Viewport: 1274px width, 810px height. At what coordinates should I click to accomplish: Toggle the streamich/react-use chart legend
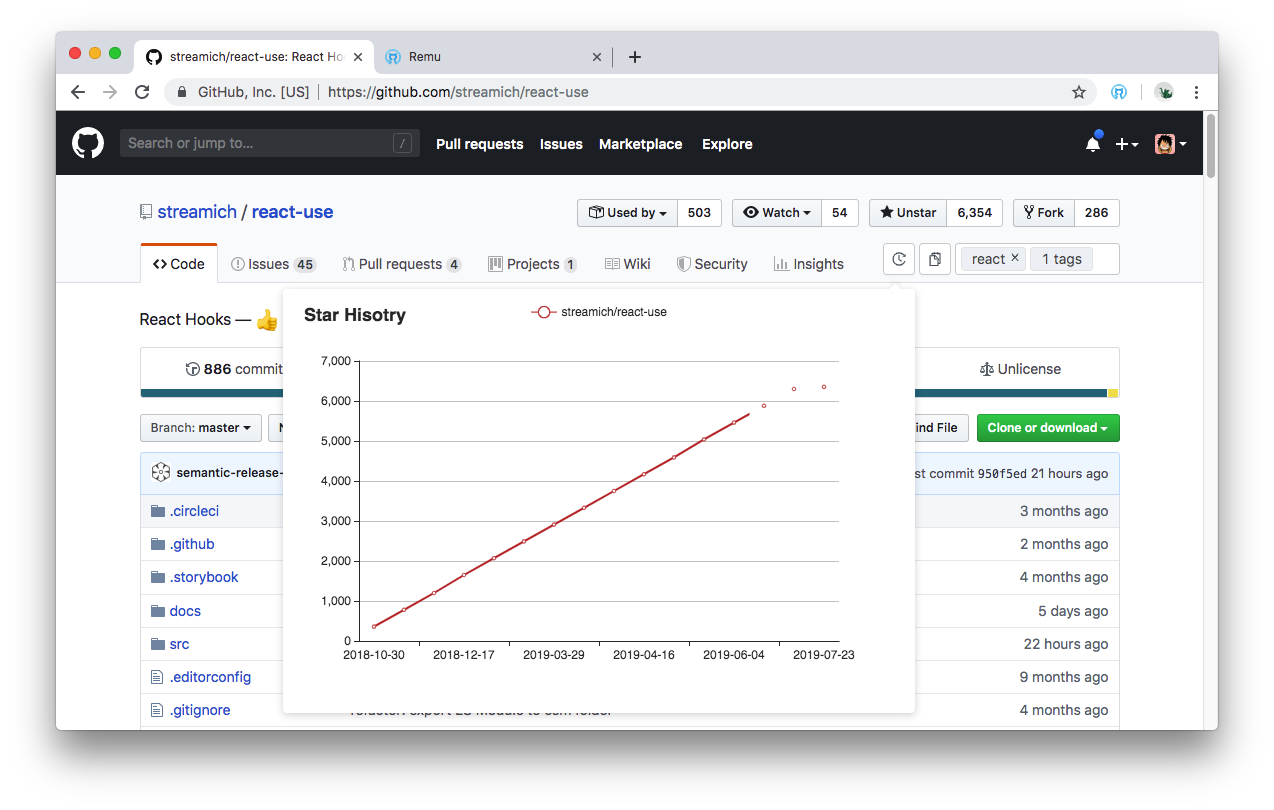[599, 312]
